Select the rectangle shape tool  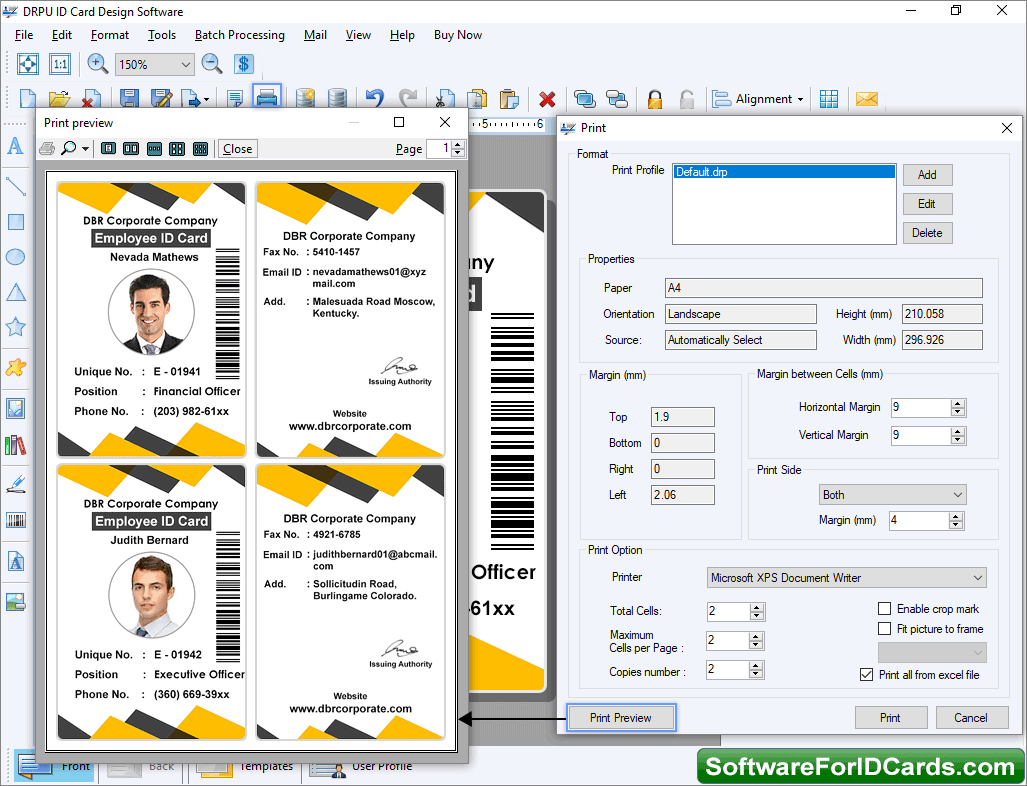point(15,221)
